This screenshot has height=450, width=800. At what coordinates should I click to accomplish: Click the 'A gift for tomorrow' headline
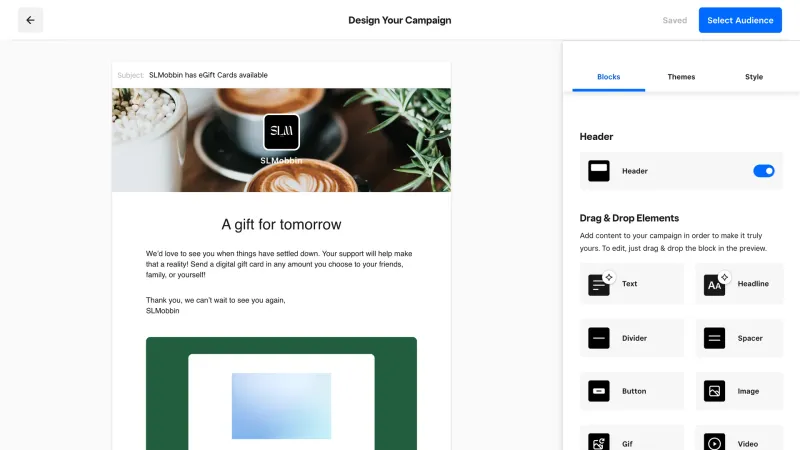281,224
